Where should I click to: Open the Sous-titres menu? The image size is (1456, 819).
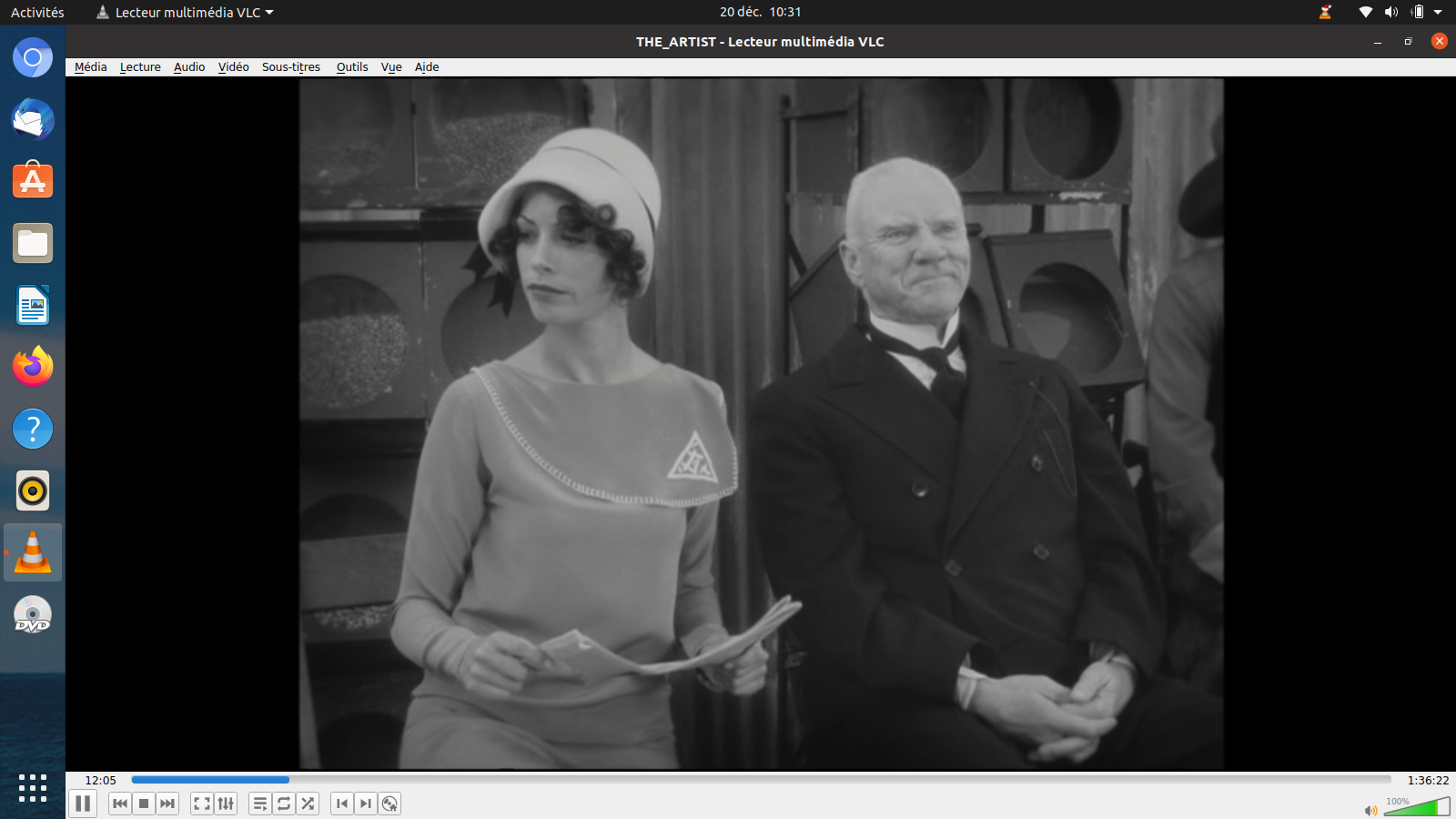click(291, 66)
